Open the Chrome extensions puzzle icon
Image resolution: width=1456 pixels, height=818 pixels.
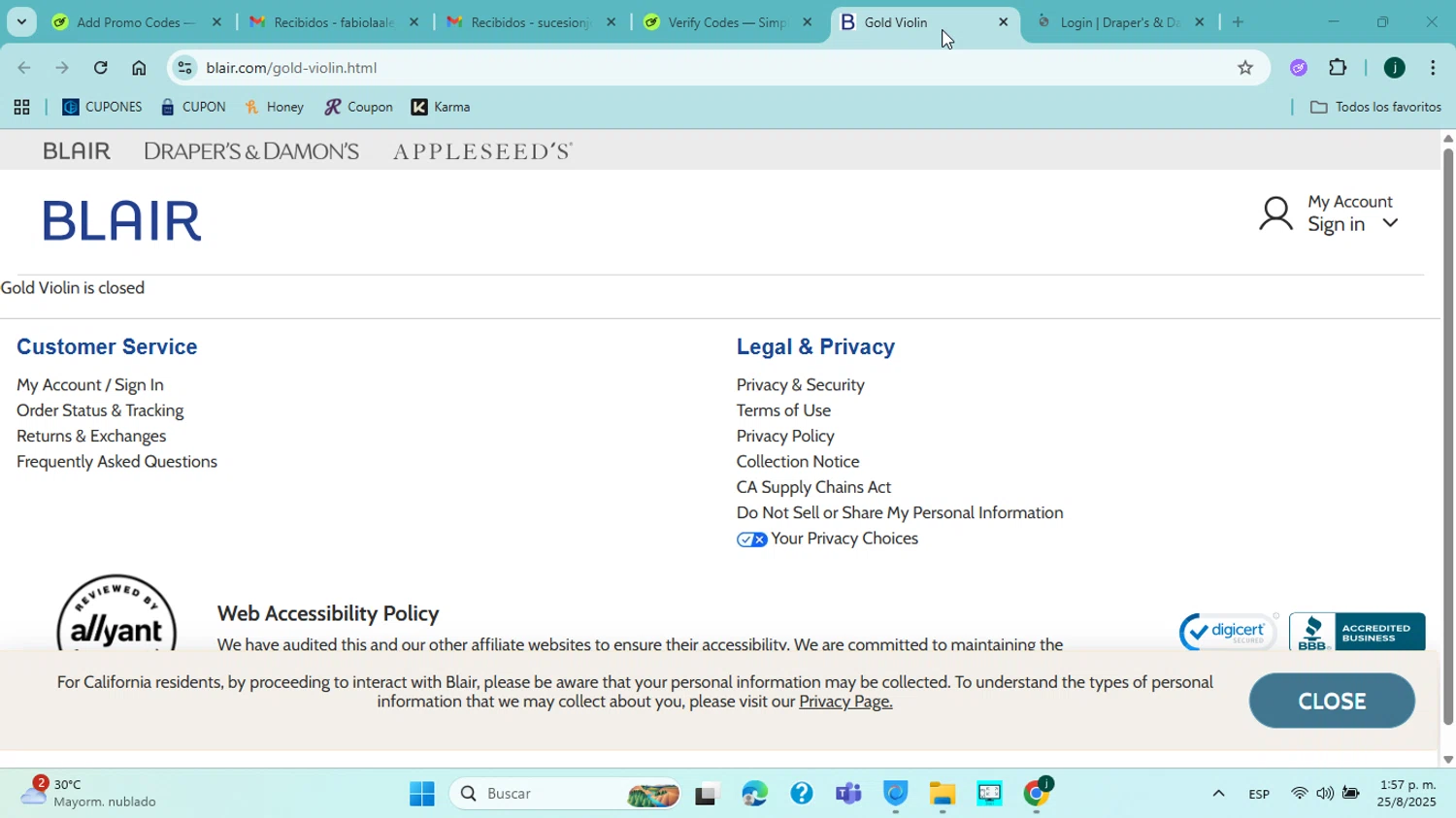coord(1338,68)
